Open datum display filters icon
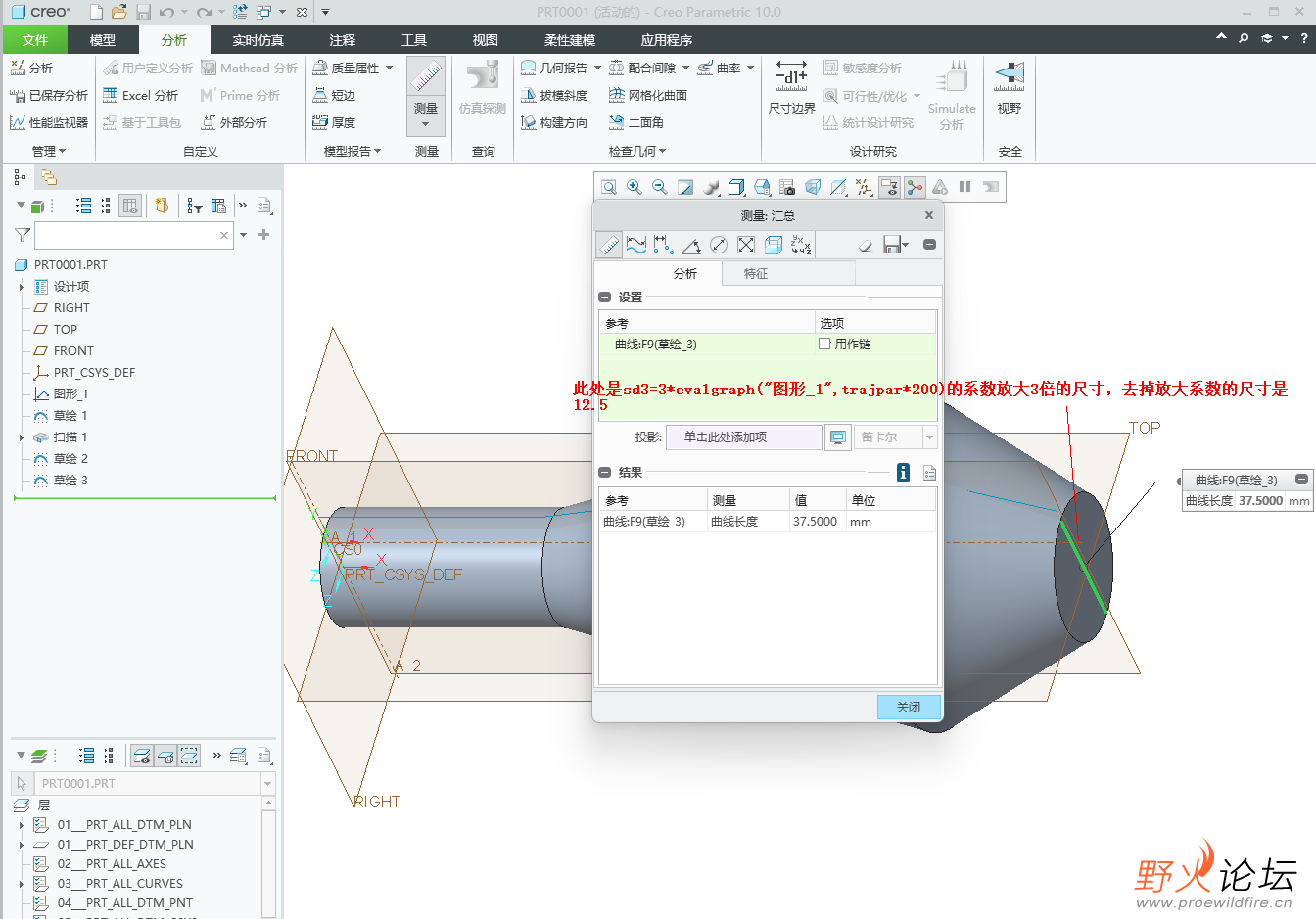This screenshot has height=919, width=1316. (x=864, y=187)
